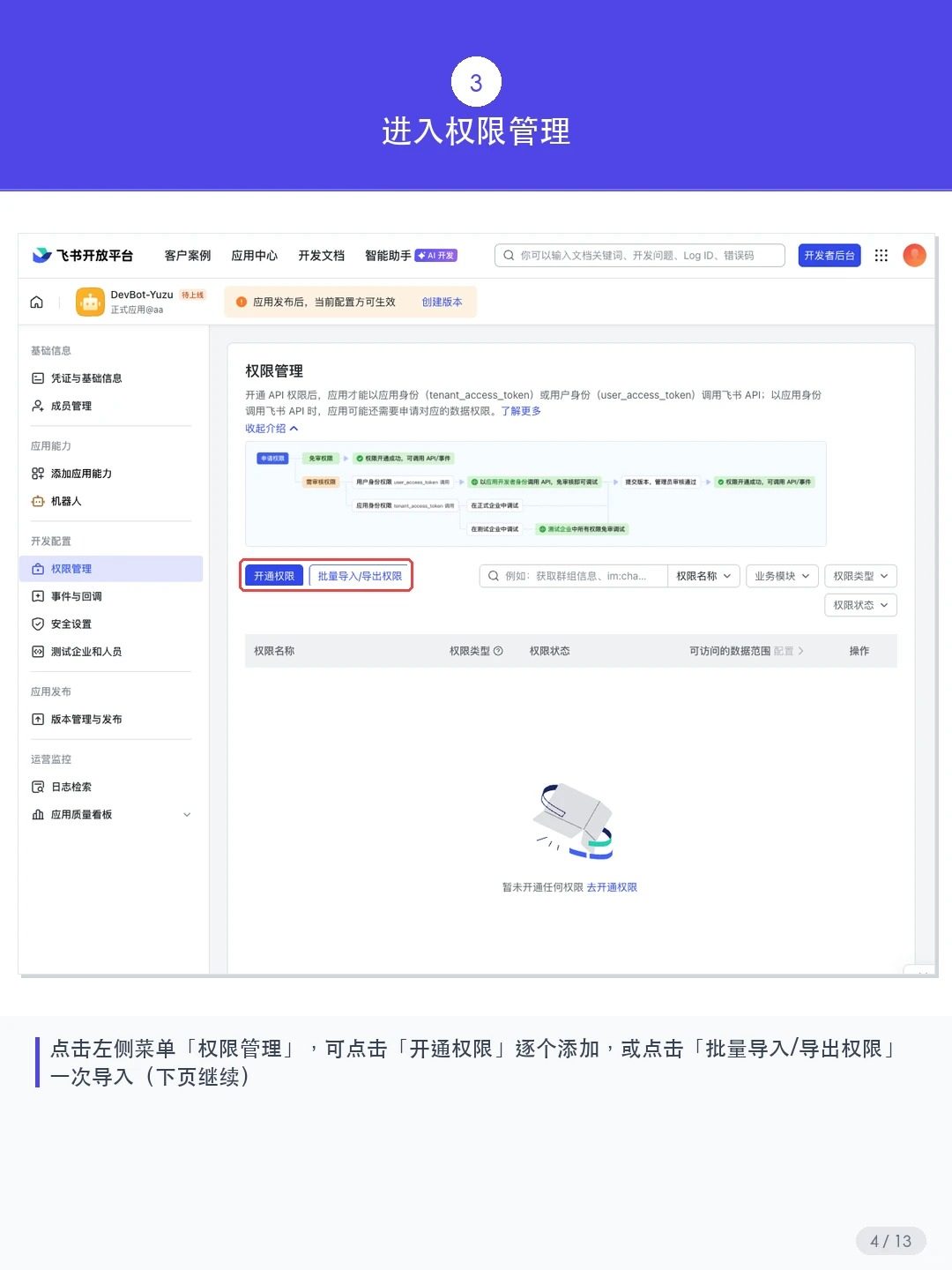
Task: Click 批量导入/导出权限 button
Action: pyautogui.click(x=360, y=576)
